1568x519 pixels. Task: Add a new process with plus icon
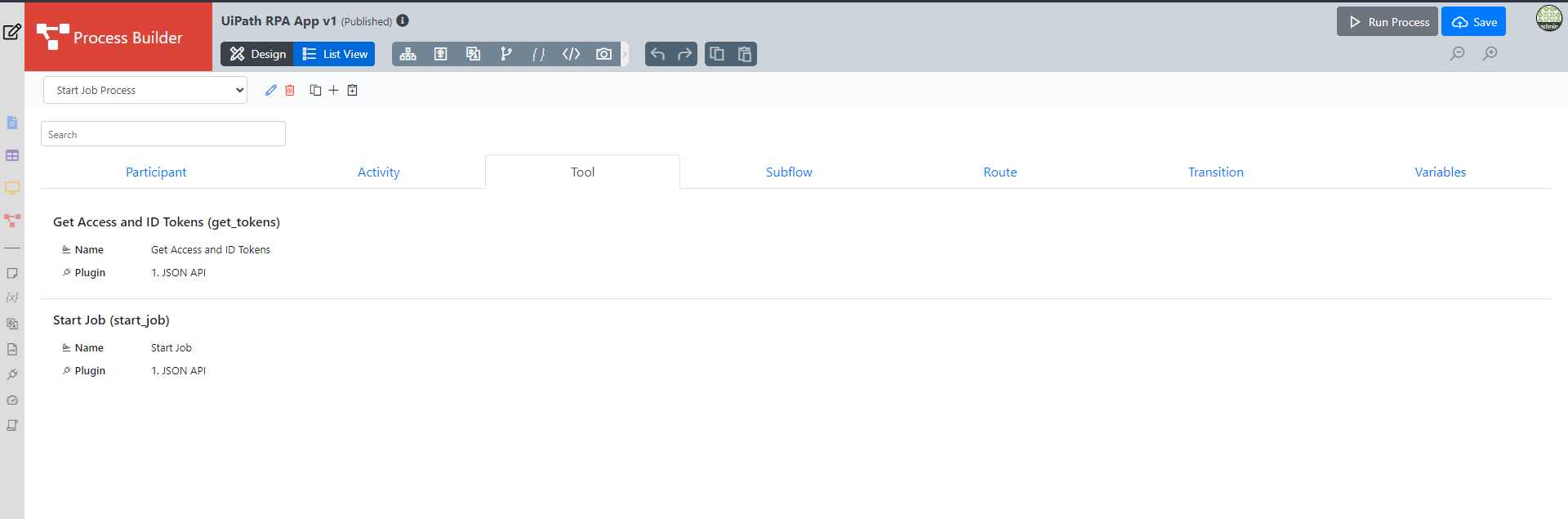333,90
